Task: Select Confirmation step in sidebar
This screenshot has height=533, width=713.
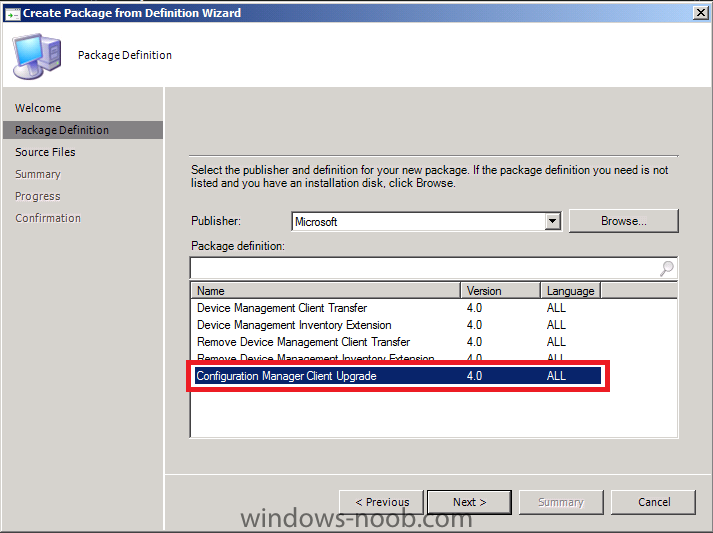Action: 48,218
